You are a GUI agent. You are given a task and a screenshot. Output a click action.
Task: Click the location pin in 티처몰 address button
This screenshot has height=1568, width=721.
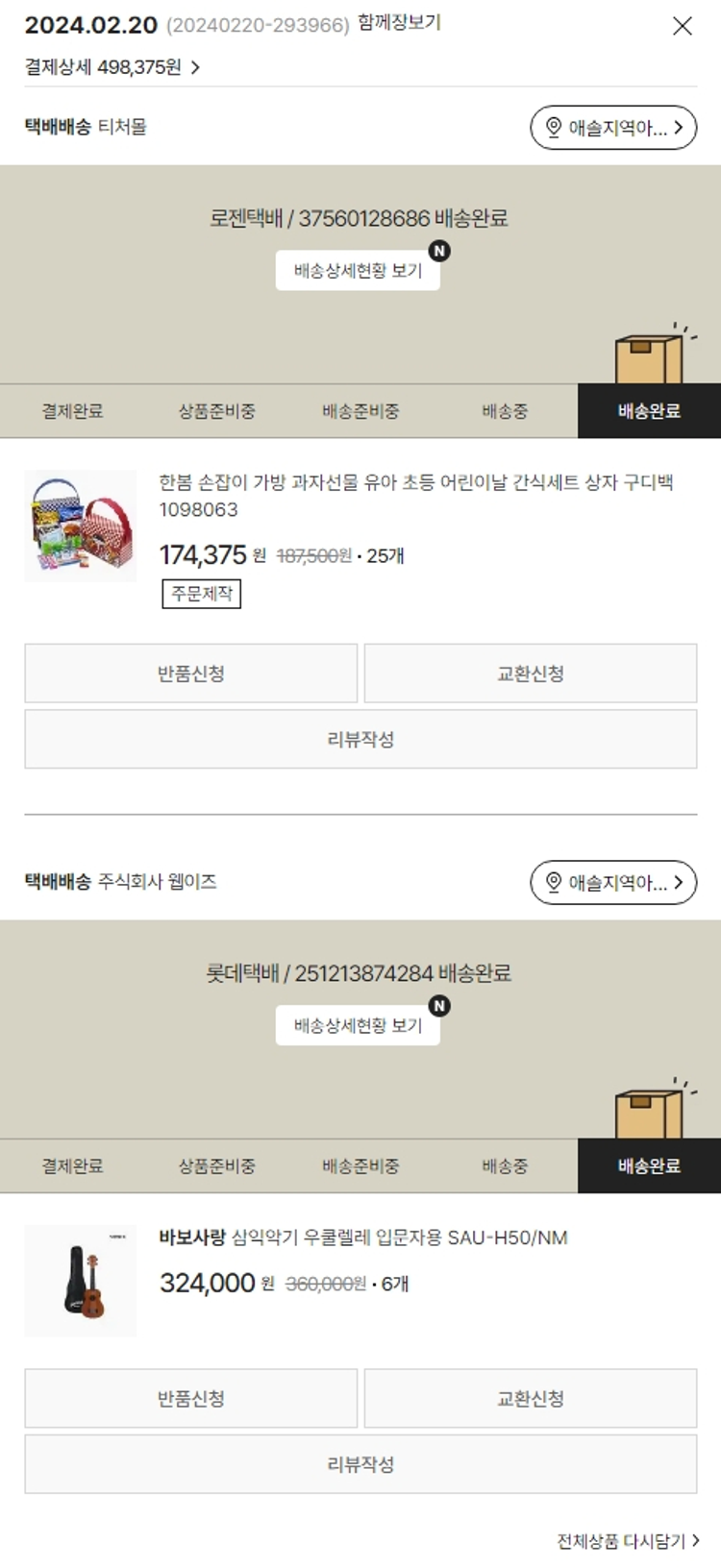pos(554,128)
